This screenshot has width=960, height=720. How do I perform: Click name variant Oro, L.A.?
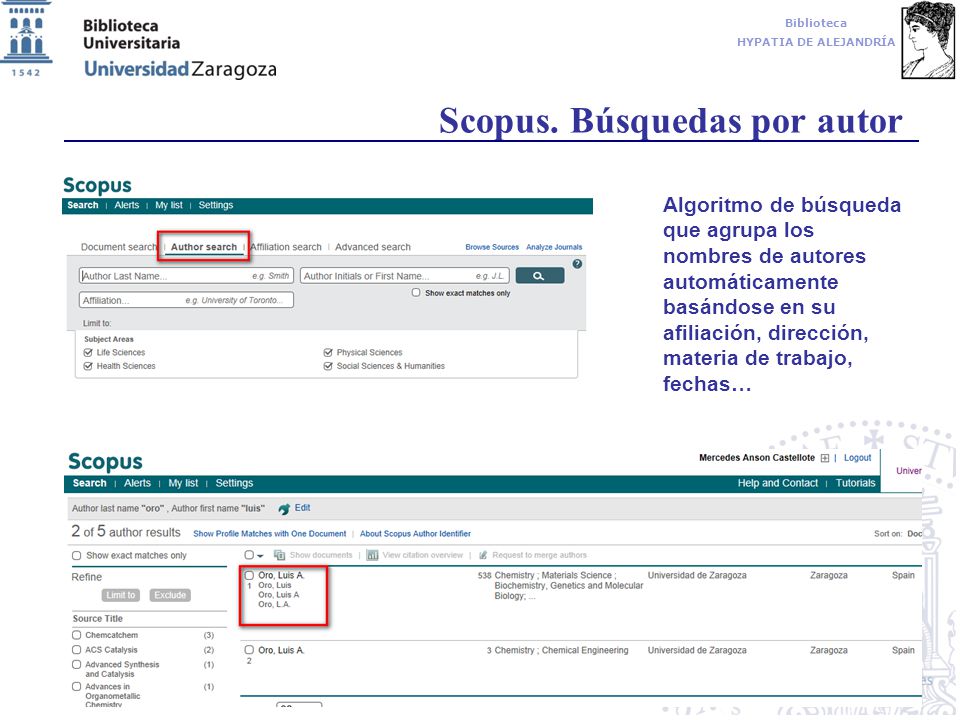(274, 605)
